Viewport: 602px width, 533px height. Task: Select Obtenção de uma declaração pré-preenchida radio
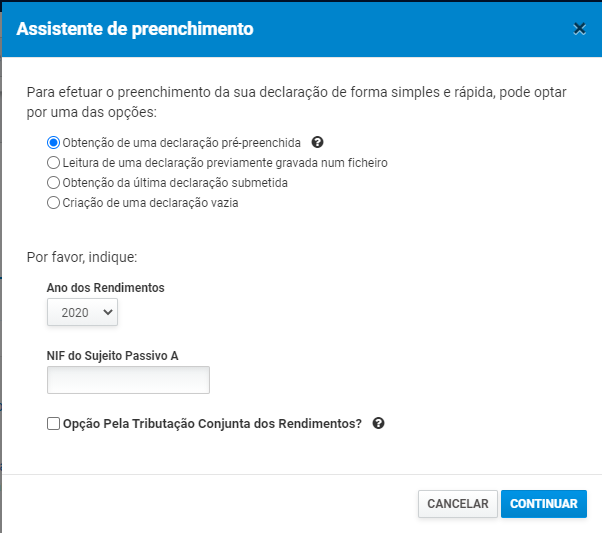tap(53, 142)
